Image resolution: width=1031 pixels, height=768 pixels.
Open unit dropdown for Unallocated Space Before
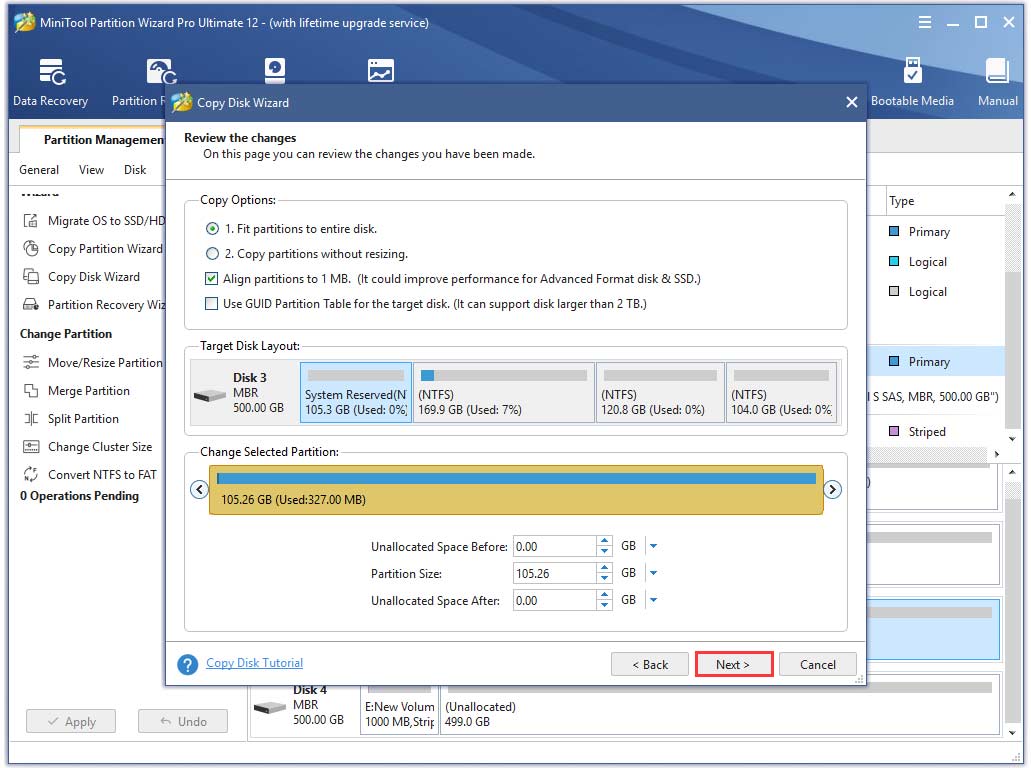point(654,546)
